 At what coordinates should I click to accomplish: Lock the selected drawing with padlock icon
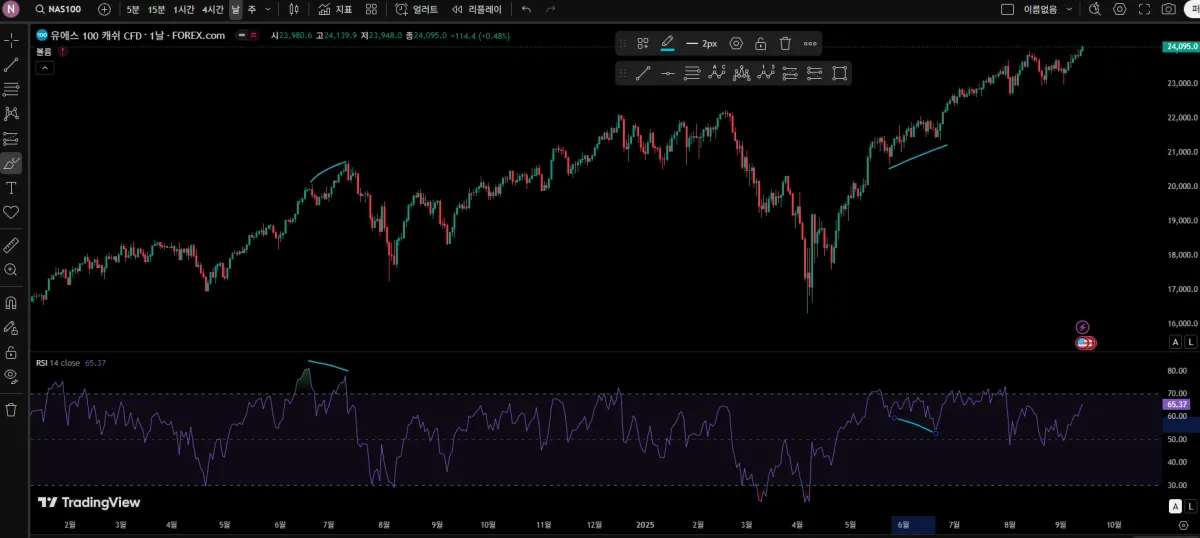click(x=761, y=43)
